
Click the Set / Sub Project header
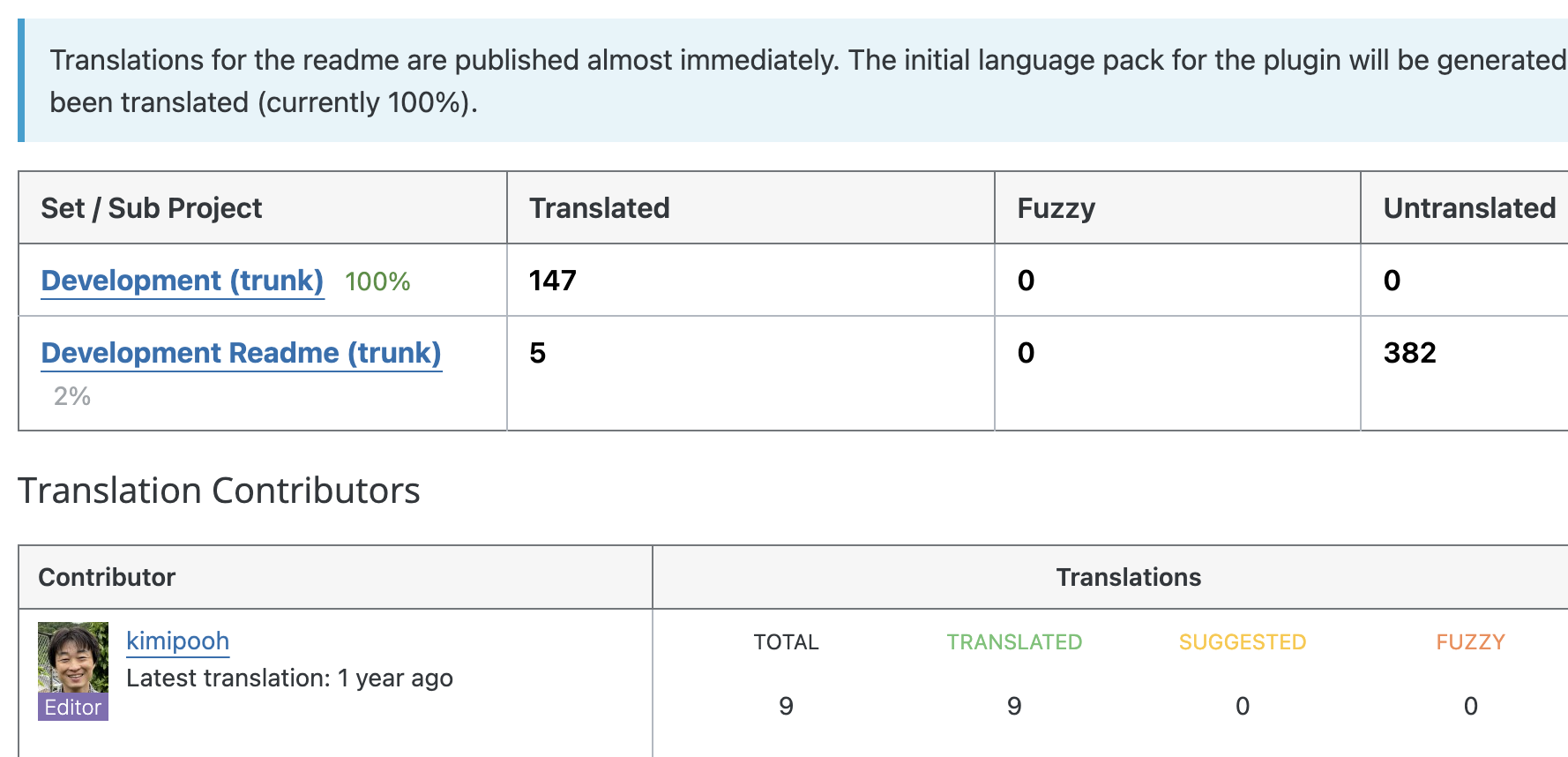point(152,208)
